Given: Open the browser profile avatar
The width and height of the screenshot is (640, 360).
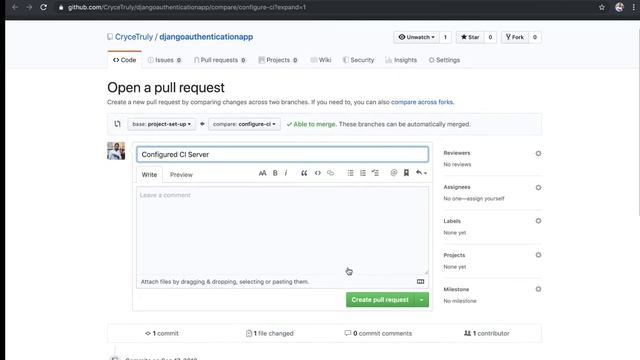Looking at the screenshot, I should (619, 7).
